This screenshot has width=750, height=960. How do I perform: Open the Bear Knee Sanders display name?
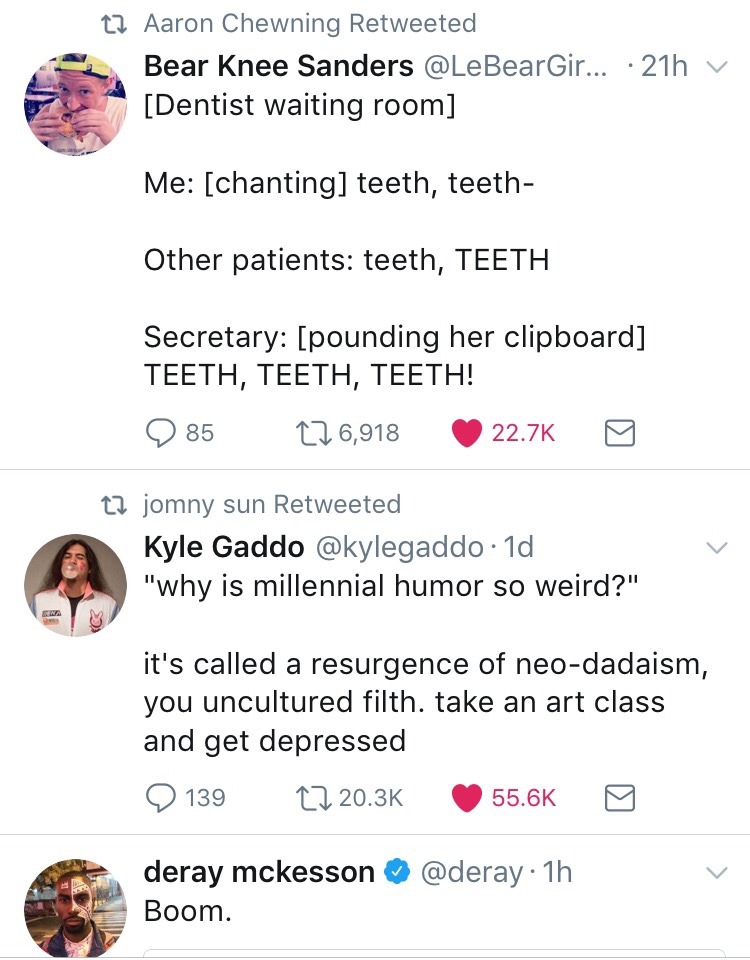point(278,66)
